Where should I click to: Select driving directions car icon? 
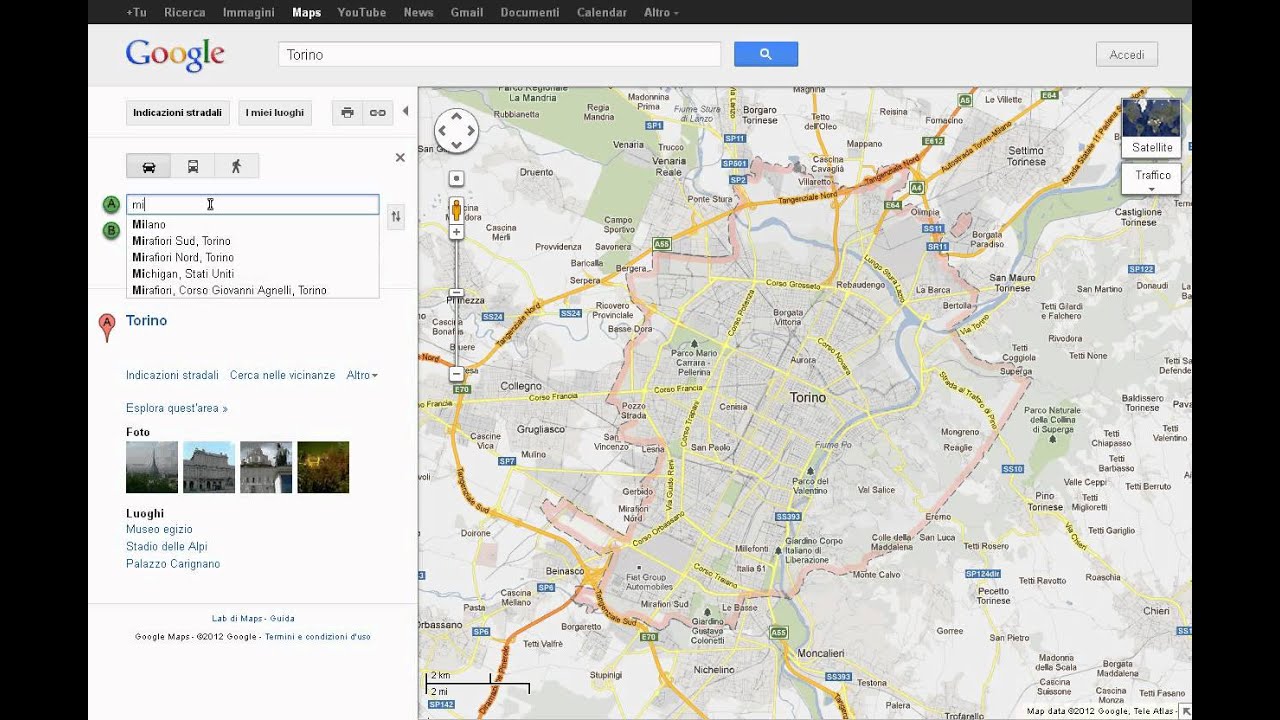click(x=148, y=166)
